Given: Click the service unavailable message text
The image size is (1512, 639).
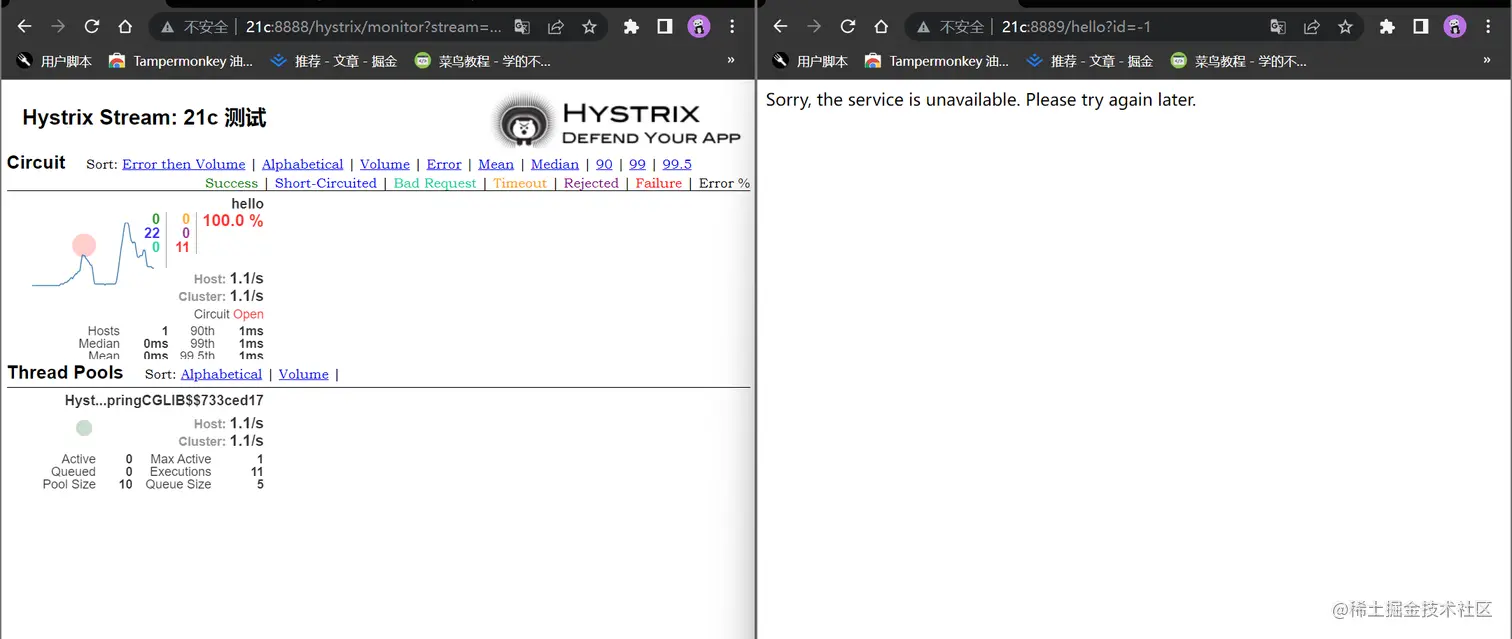Looking at the screenshot, I should point(981,100).
